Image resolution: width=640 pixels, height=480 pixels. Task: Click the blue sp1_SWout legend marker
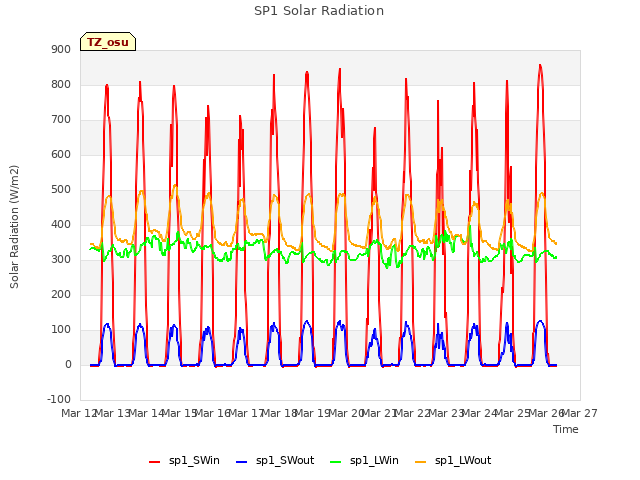point(242,462)
